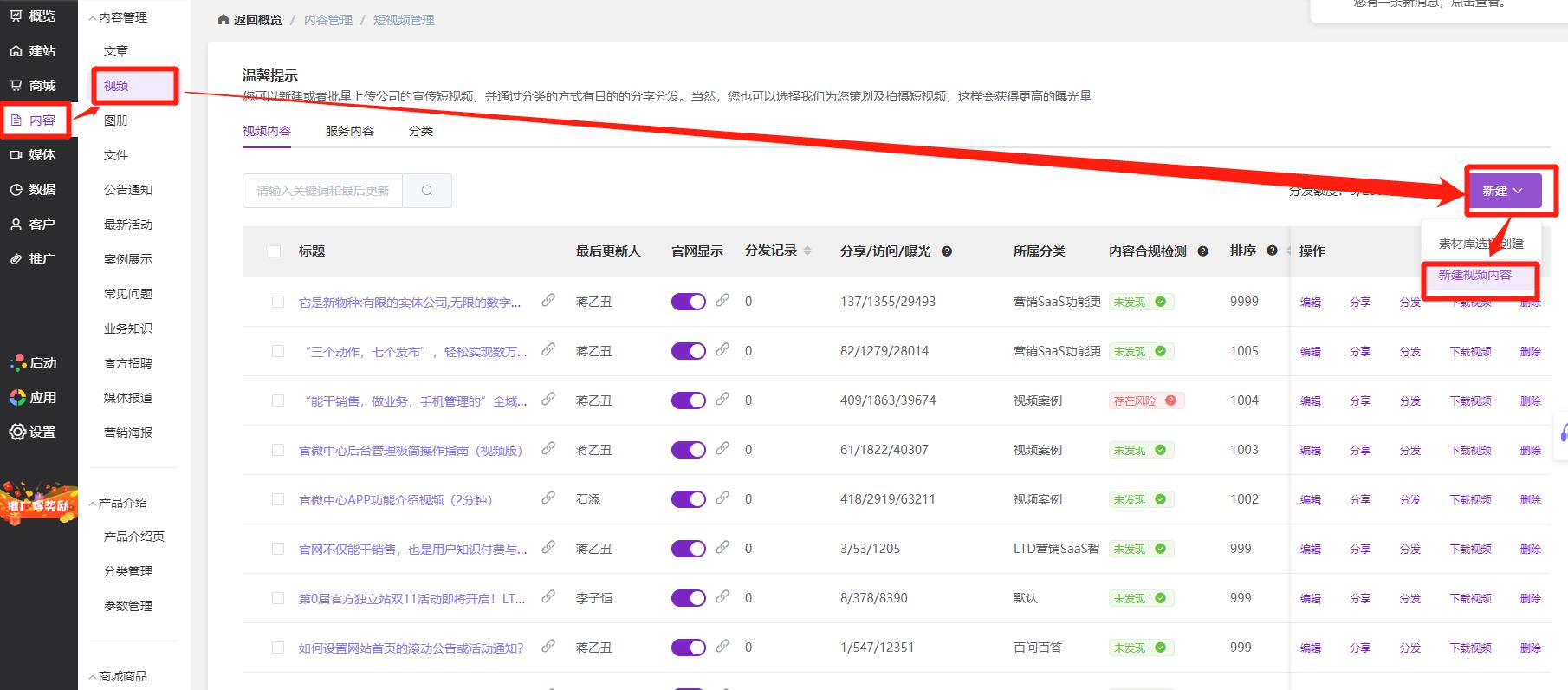Open the 建站 site builder section
Image resolution: width=1568 pixels, height=690 pixels.
pyautogui.click(x=33, y=50)
